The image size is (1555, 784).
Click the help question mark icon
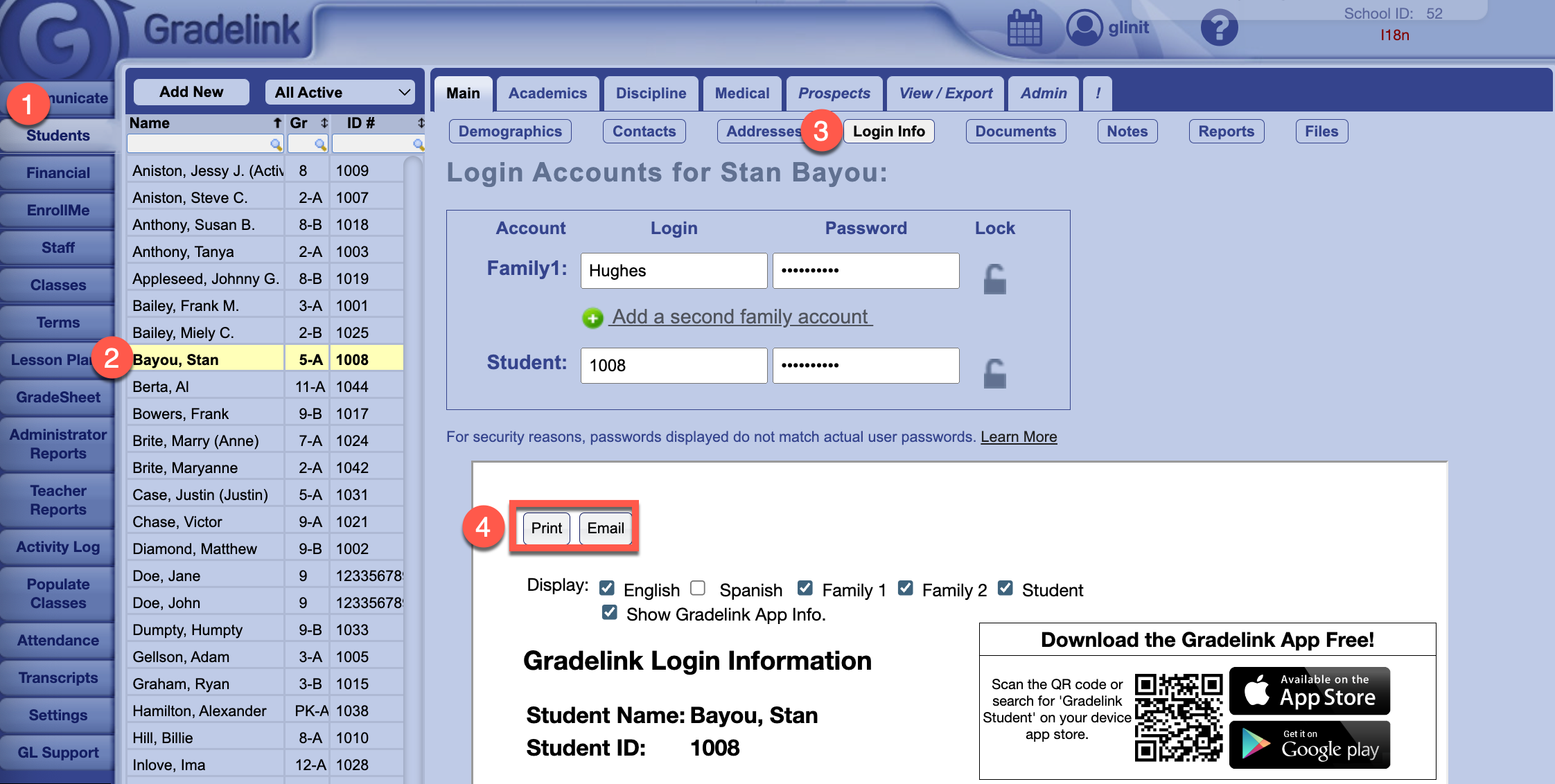pyautogui.click(x=1220, y=27)
